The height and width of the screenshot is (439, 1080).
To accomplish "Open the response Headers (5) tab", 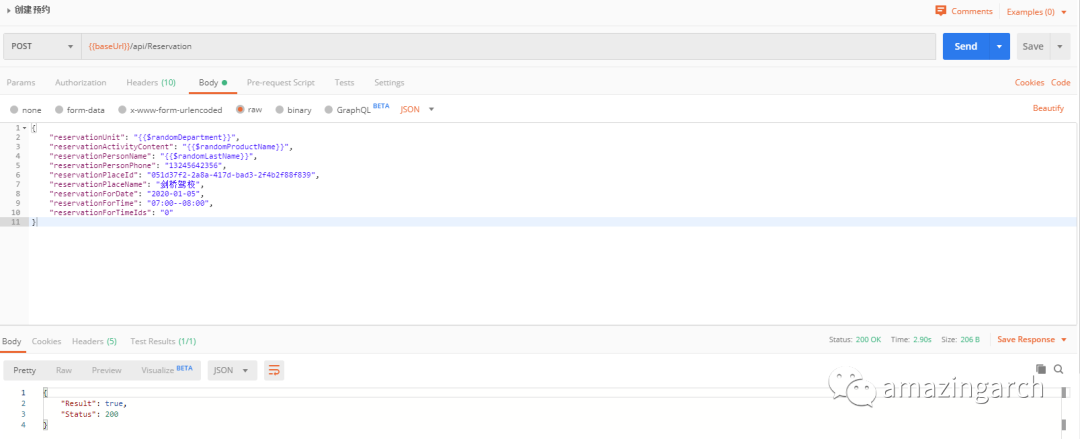I will 94,341.
